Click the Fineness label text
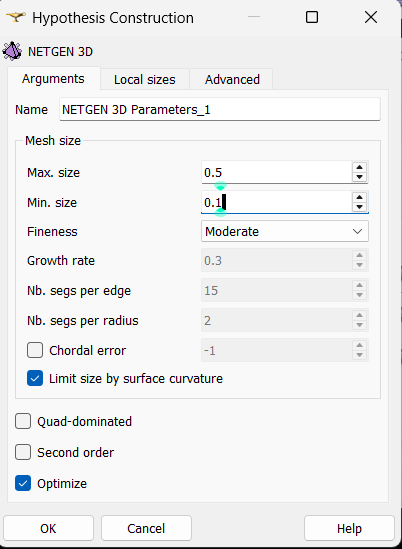The width and height of the screenshot is (402, 549). pyautogui.click(x=52, y=231)
